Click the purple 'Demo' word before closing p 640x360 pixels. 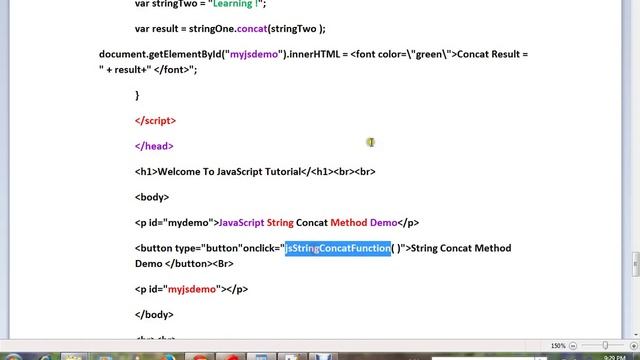(384, 222)
